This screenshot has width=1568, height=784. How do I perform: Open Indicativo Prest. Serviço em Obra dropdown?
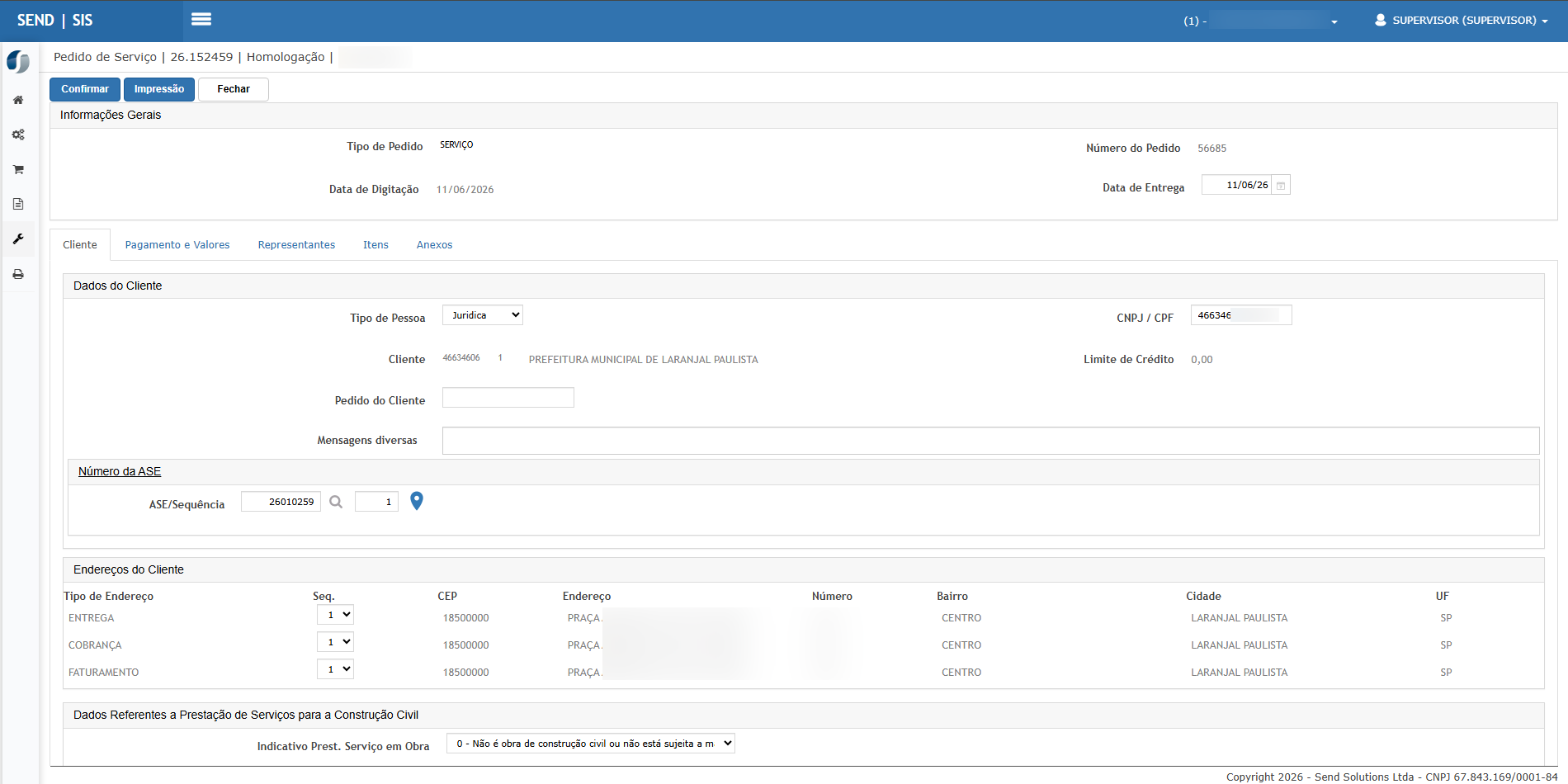[x=591, y=744]
